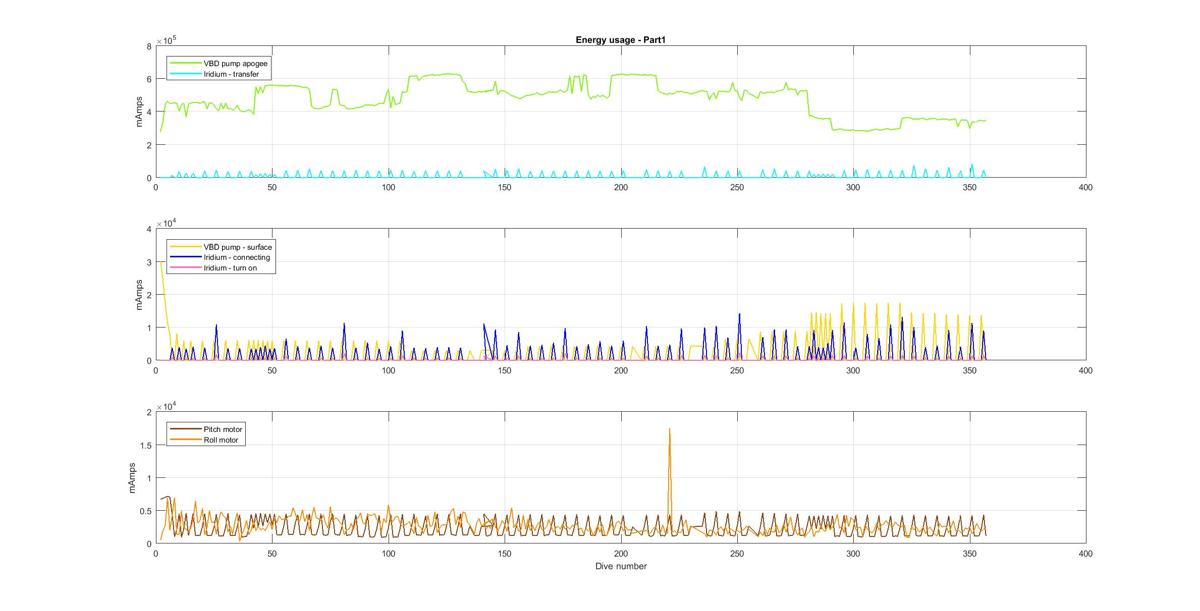Click the orange Roll motor legend line
1200x611 pixels.
185,439
